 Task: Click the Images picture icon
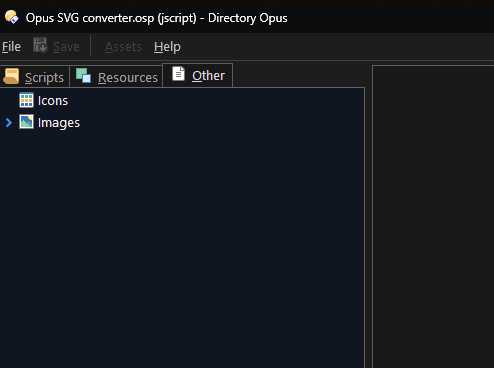tap(26, 122)
